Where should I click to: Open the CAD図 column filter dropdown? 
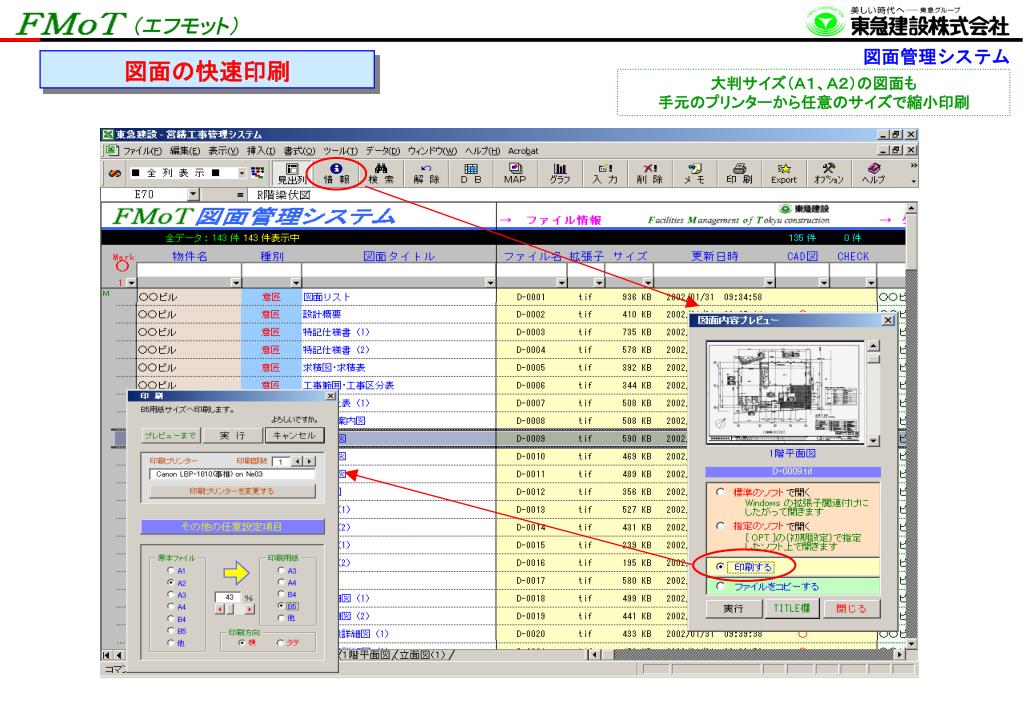tap(823, 283)
